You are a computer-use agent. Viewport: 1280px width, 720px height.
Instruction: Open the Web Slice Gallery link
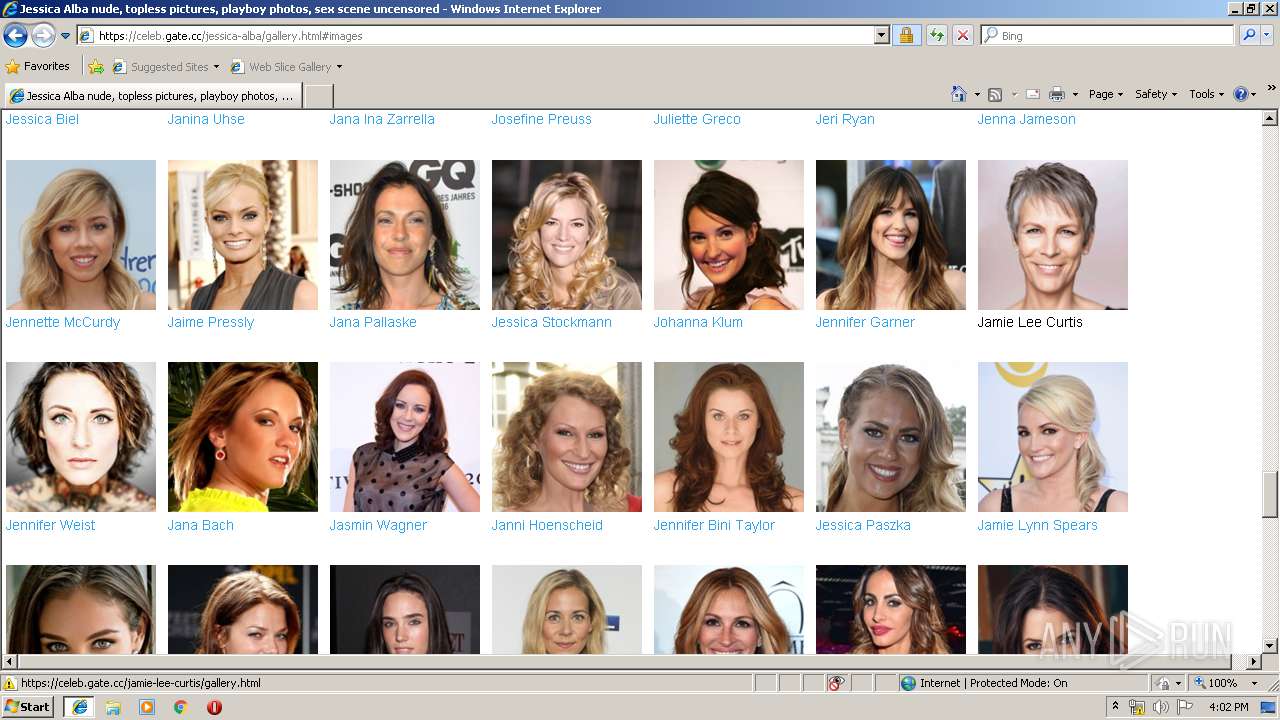(286, 67)
